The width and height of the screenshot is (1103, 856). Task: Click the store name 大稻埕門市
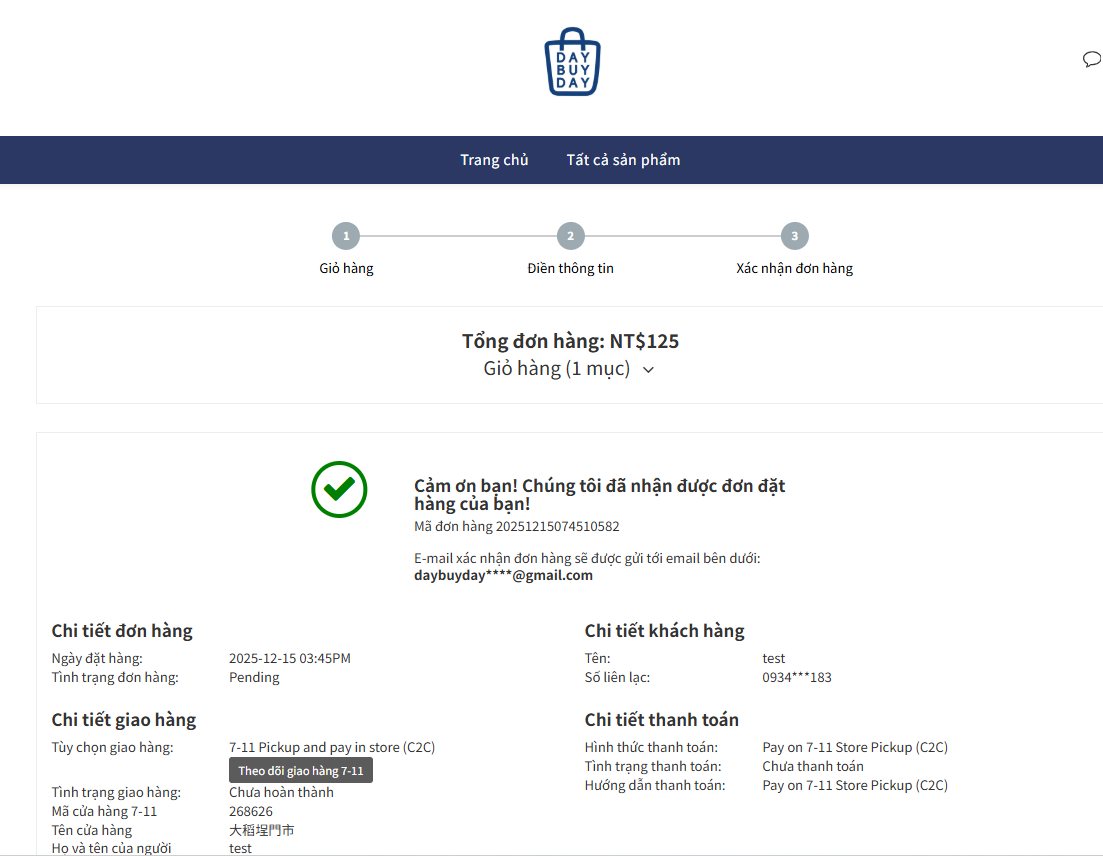click(x=262, y=830)
